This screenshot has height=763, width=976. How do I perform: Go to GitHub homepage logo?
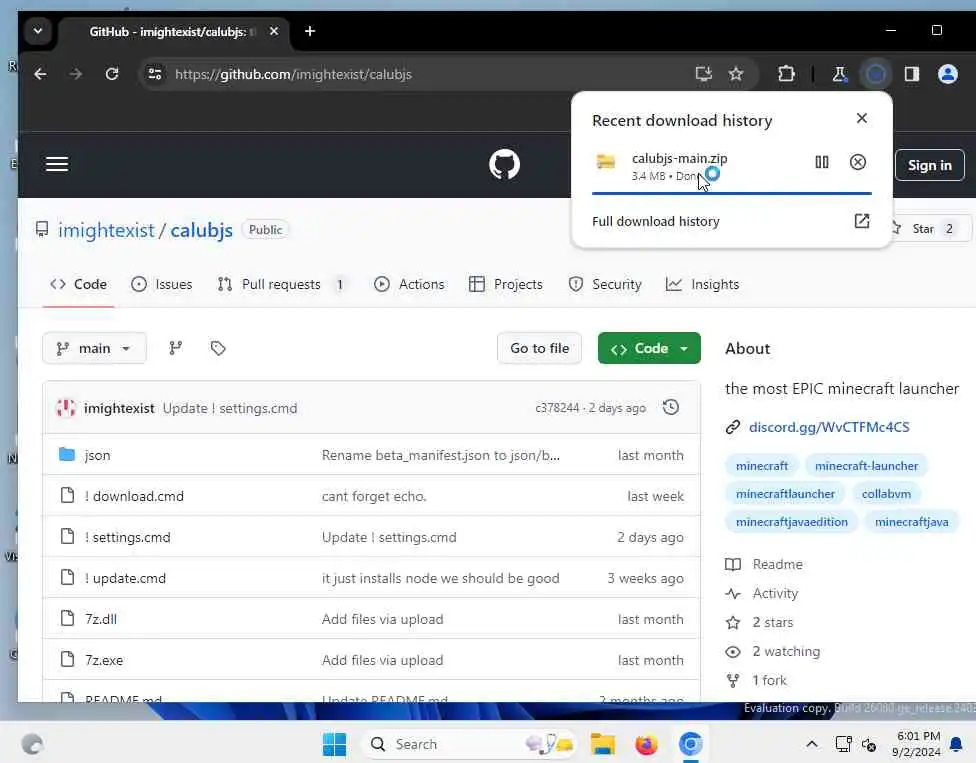coord(504,164)
